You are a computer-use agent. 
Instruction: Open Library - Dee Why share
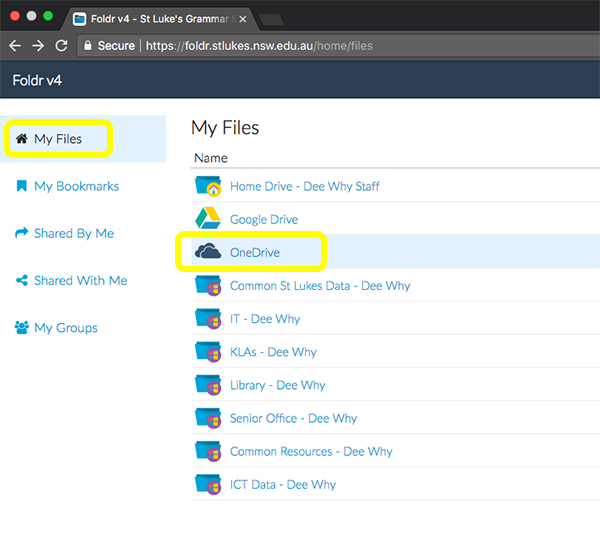[x=277, y=385]
